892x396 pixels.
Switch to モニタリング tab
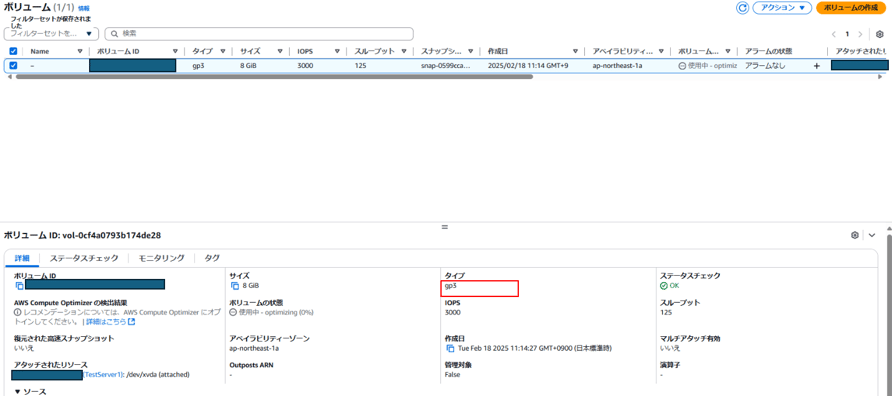pos(162,258)
